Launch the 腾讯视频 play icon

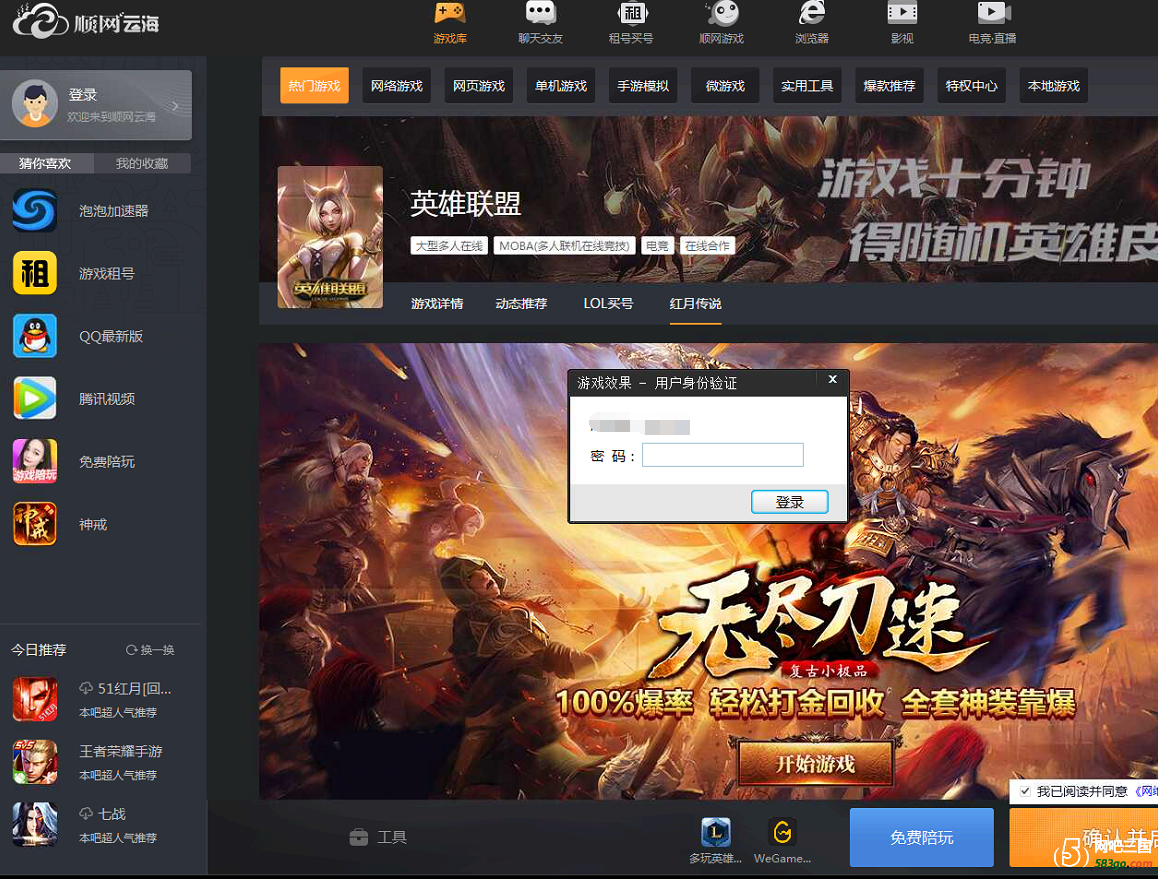click(35, 399)
